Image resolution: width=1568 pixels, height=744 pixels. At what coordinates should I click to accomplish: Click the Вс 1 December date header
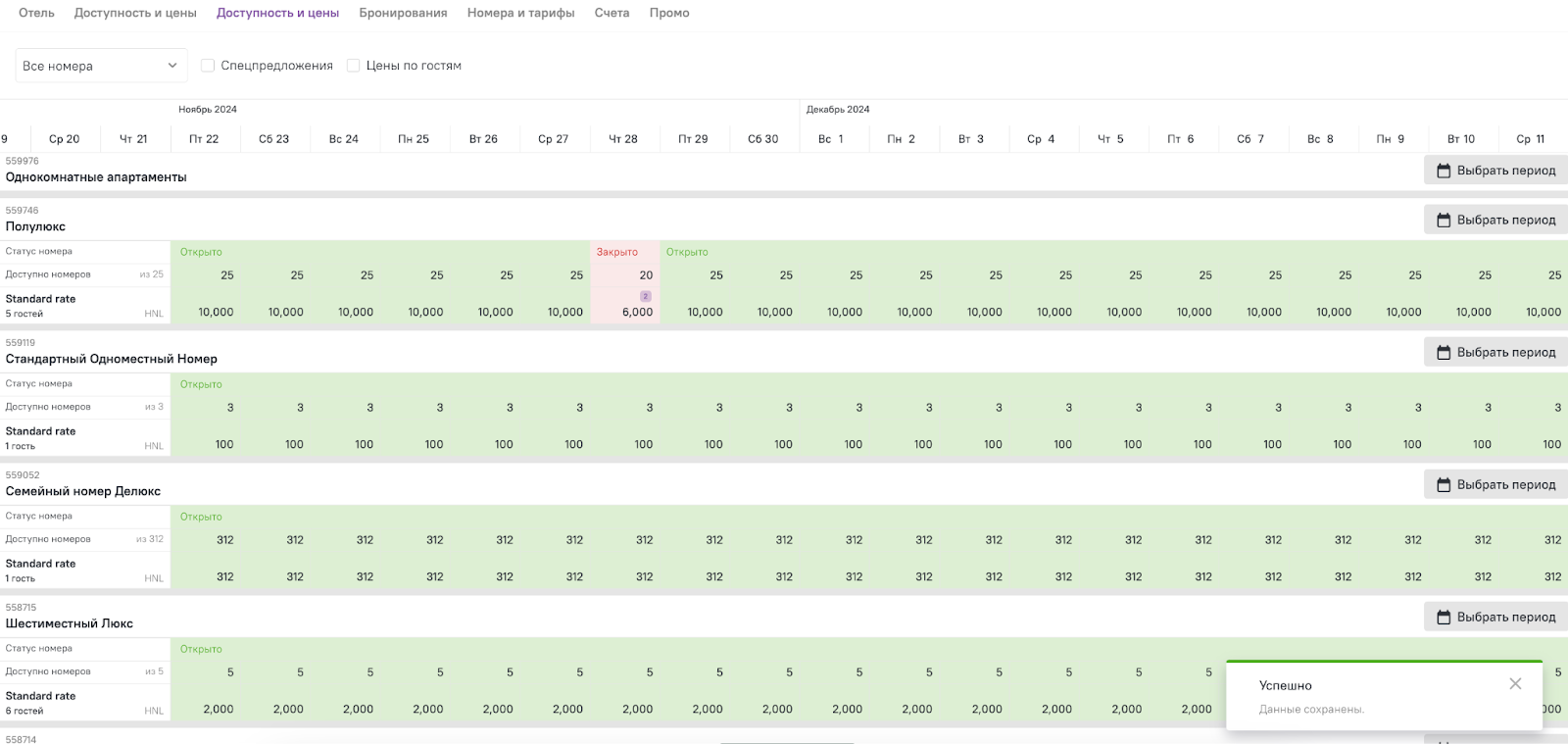pos(831,139)
